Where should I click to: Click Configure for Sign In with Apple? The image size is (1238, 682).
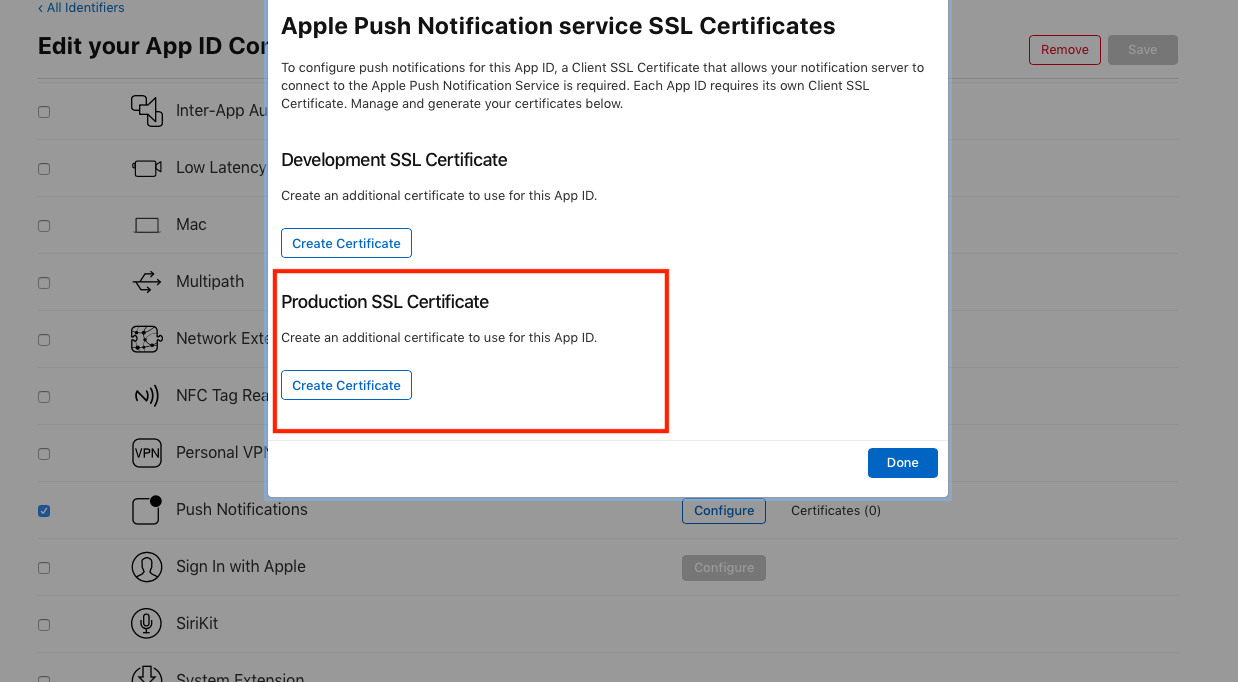point(724,568)
